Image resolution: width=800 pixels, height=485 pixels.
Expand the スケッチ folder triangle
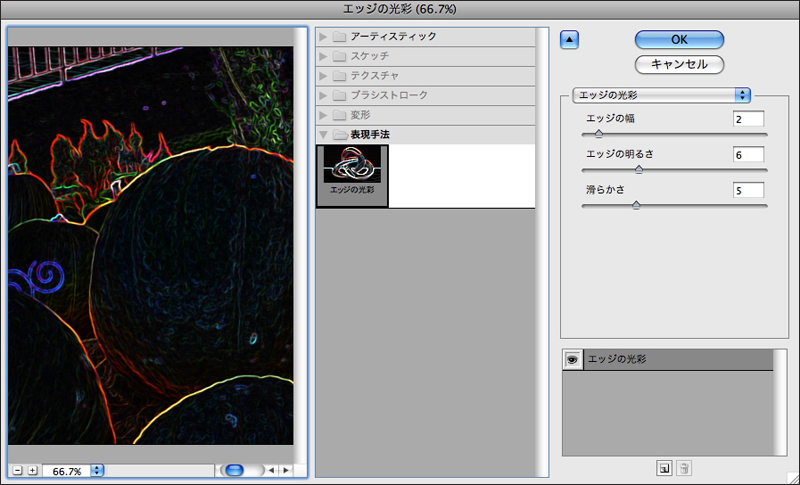tap(323, 56)
